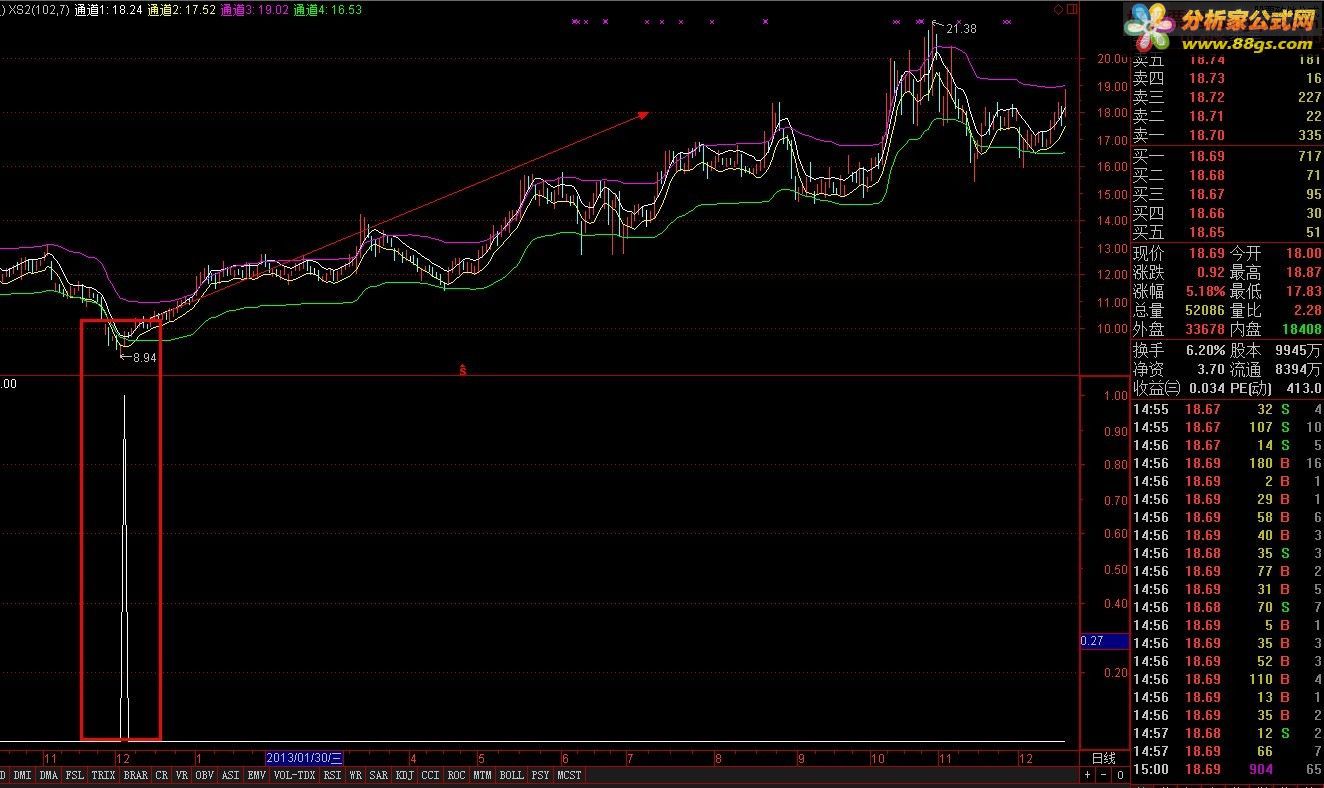Viewport: 1324px width, 788px height.
Task: Click the 买五 18.65 bid row
Action: coord(1227,232)
